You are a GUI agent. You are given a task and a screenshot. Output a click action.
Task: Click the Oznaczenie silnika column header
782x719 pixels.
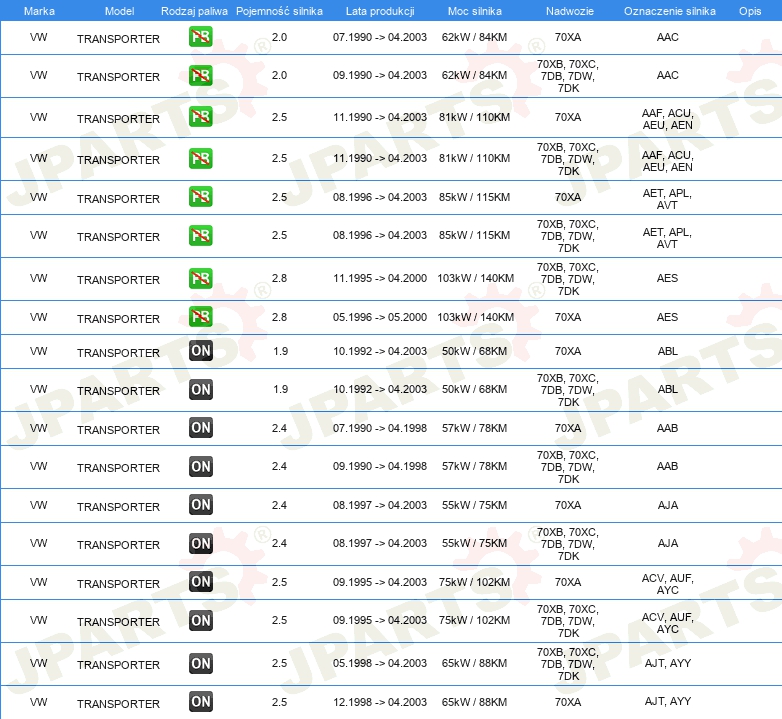click(669, 11)
